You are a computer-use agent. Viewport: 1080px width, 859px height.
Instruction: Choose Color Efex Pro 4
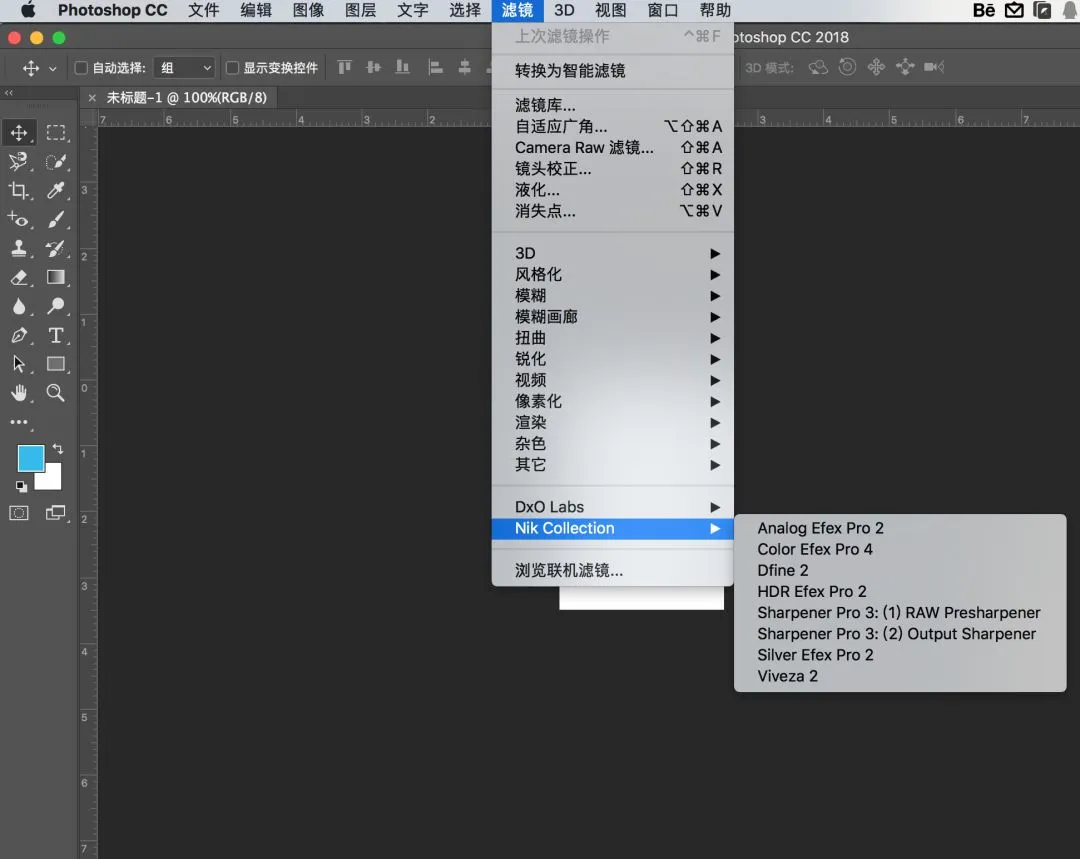[x=900, y=550]
